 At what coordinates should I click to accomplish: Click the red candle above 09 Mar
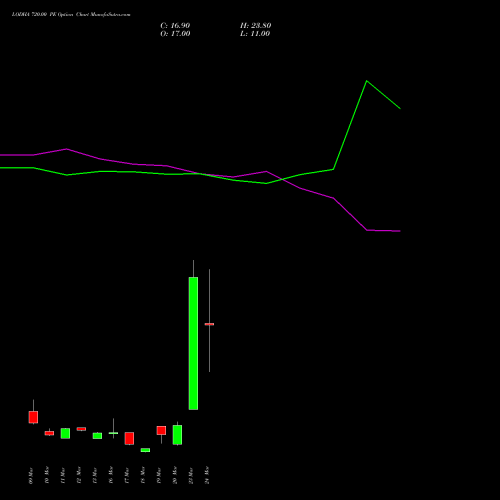click(33, 417)
